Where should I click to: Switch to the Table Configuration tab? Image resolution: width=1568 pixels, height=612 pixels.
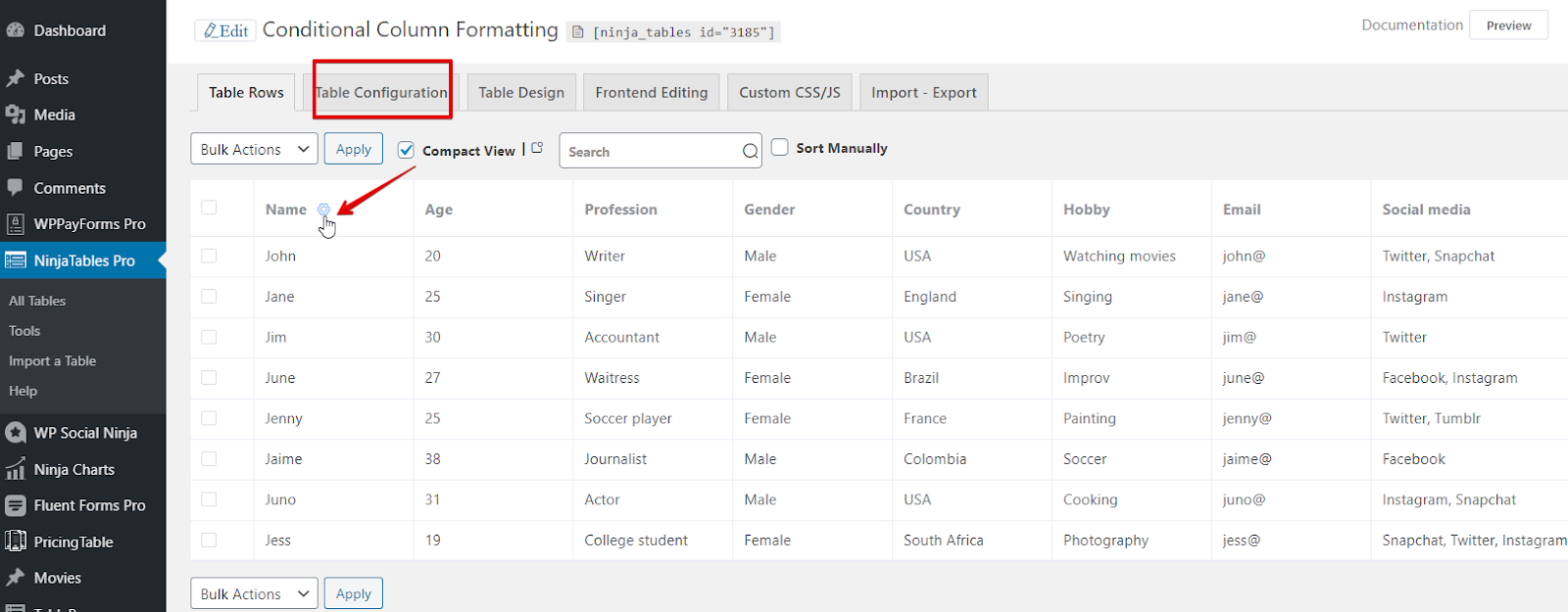tap(381, 92)
